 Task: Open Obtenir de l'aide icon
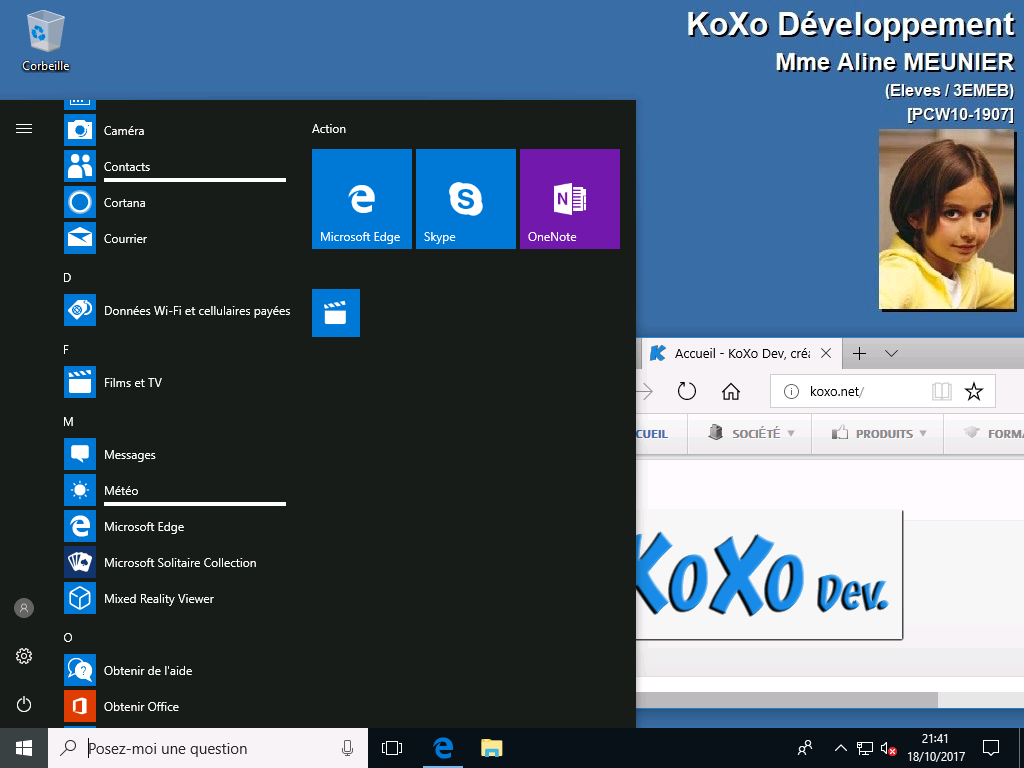pos(80,670)
